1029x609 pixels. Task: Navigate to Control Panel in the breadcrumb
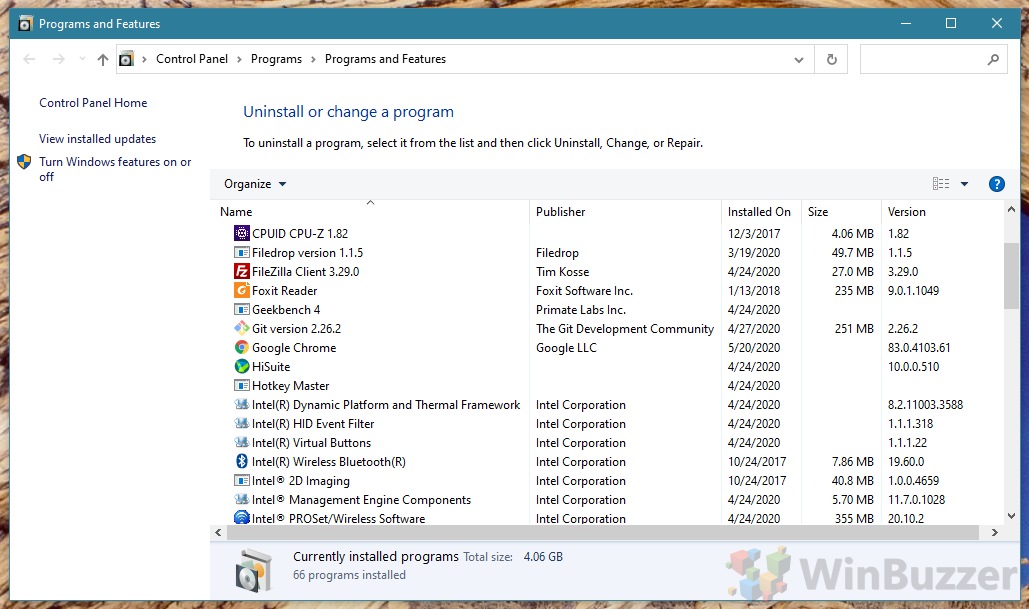click(x=191, y=58)
